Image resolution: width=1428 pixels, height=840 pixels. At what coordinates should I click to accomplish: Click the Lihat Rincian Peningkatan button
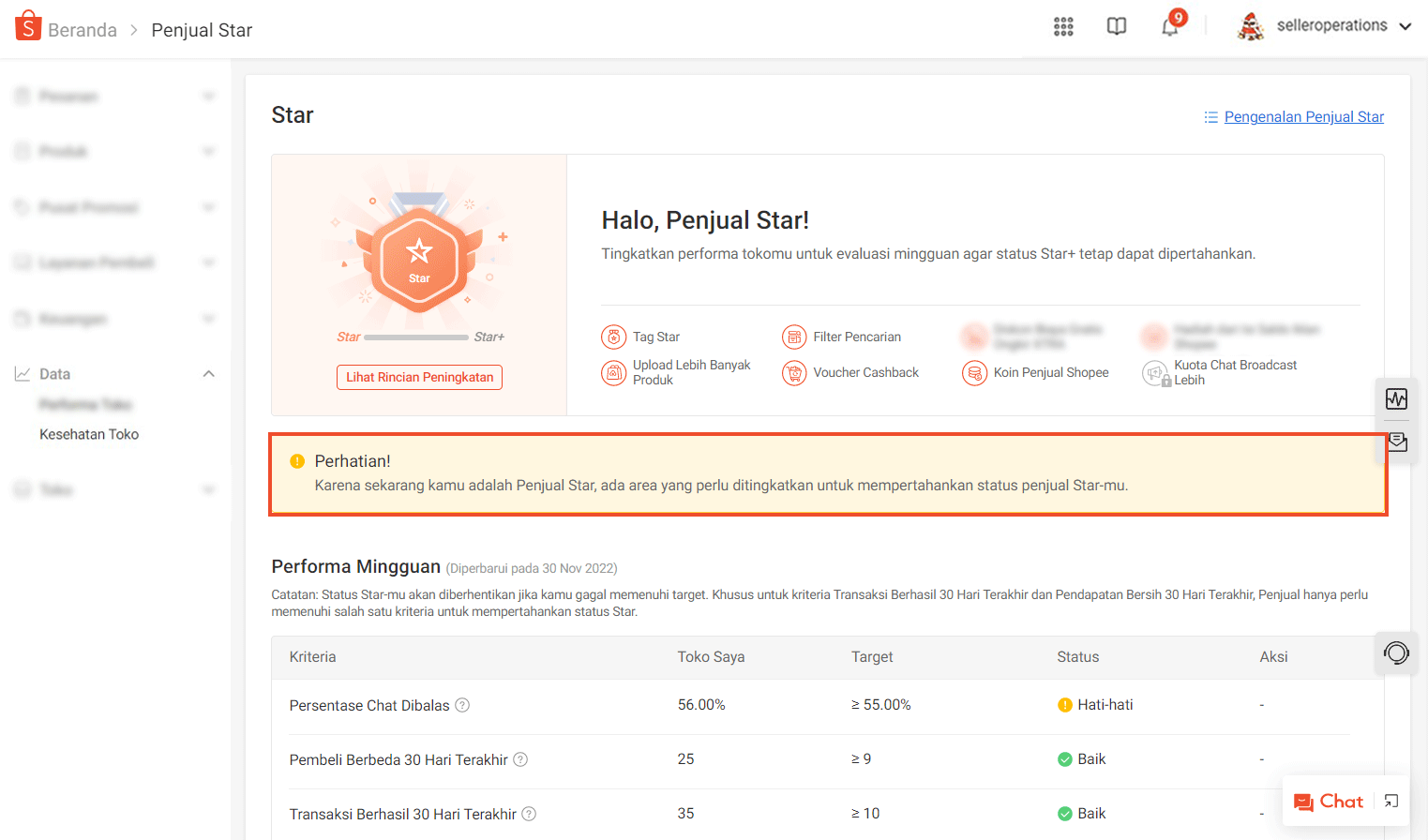pyautogui.click(x=419, y=377)
